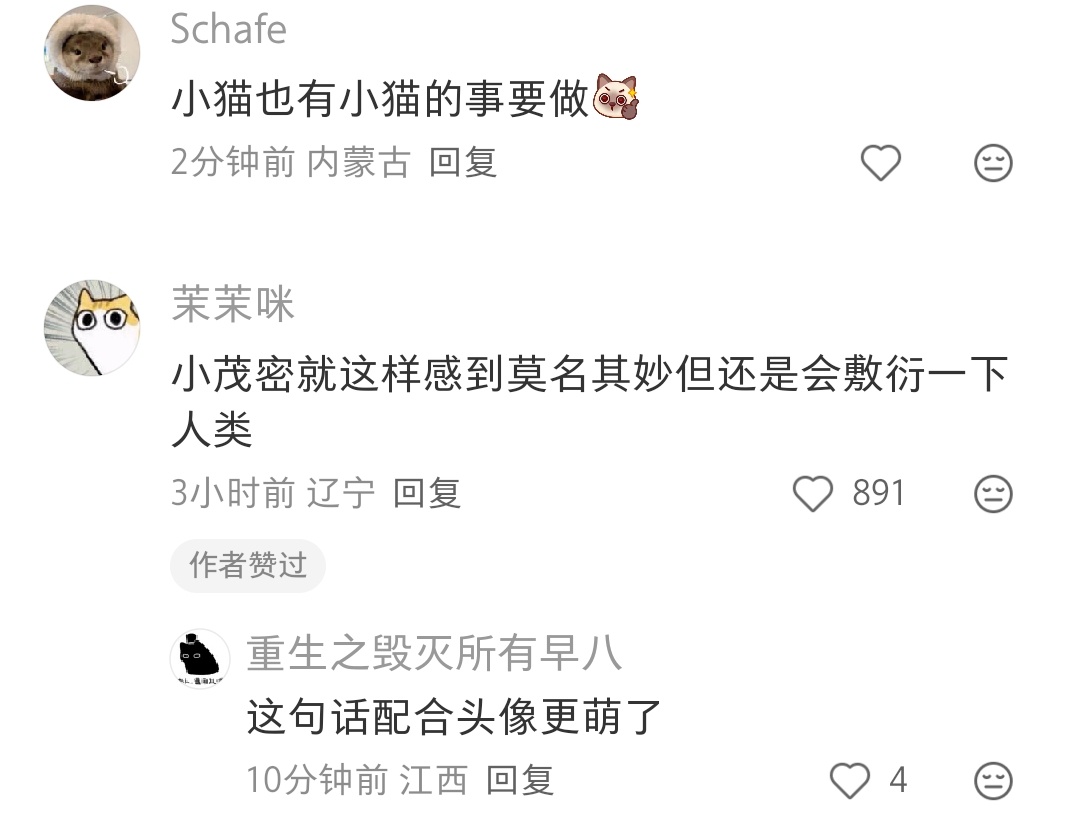Viewport: 1078px width, 823px height.
Task: Tap the dislike face on the 江西 reply
Action: coord(993,780)
